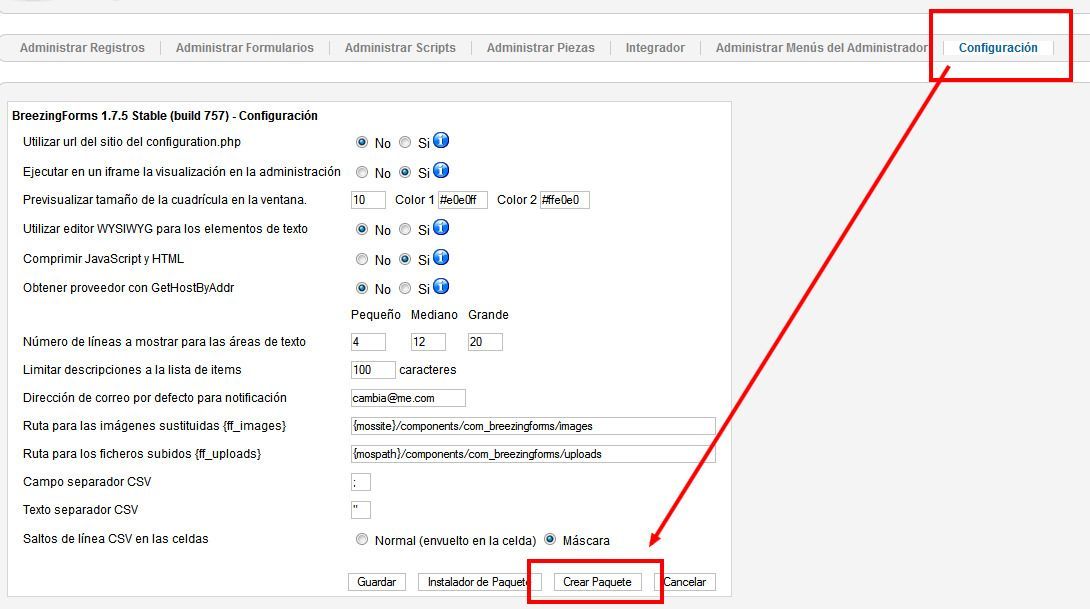Viewport: 1090px width, 609px height.
Task: Choose Máscara CSV line break option
Action: coord(550,539)
